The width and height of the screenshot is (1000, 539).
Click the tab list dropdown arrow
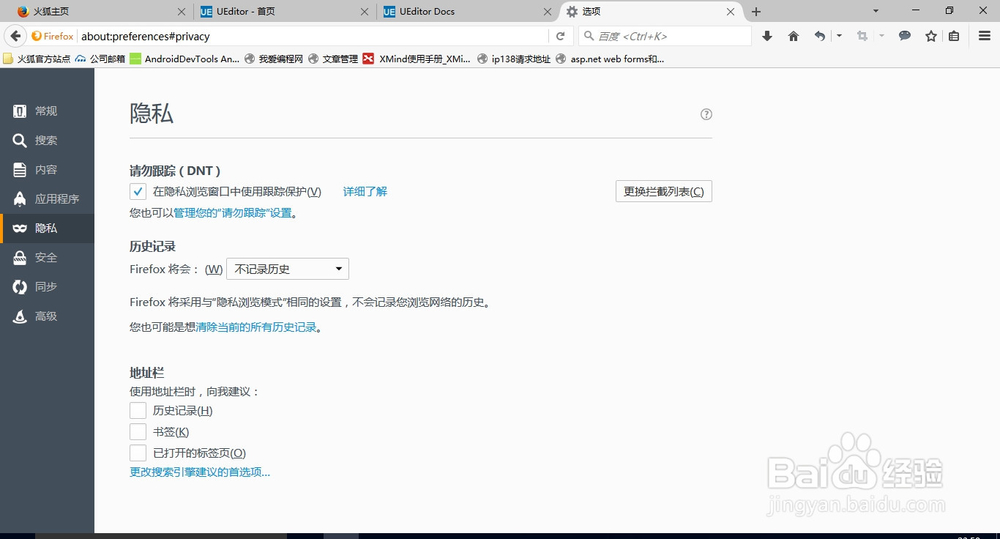coord(876,11)
